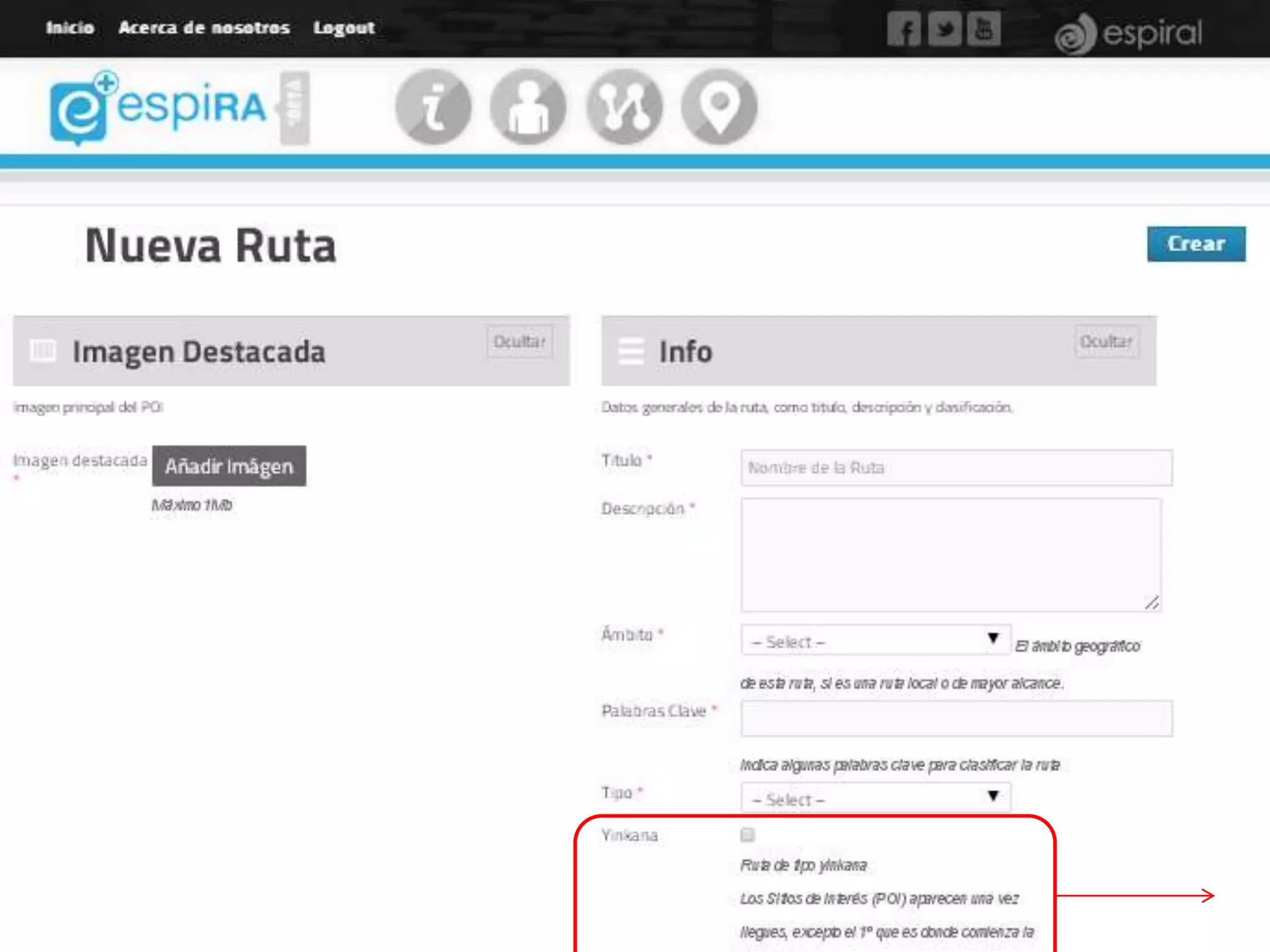Focus the Título route name field
1270x952 pixels.
coord(956,468)
